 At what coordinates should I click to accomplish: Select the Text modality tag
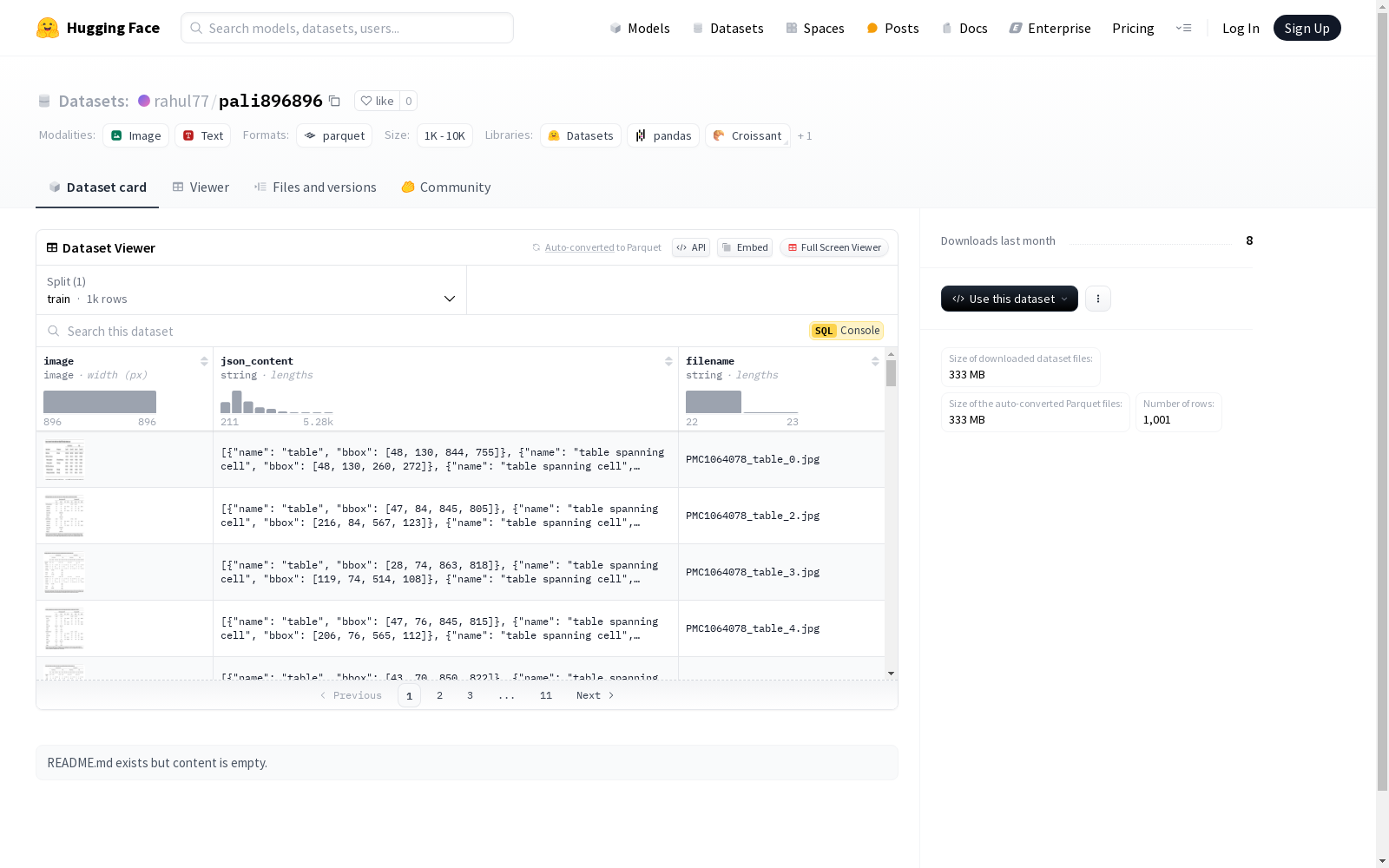click(202, 135)
